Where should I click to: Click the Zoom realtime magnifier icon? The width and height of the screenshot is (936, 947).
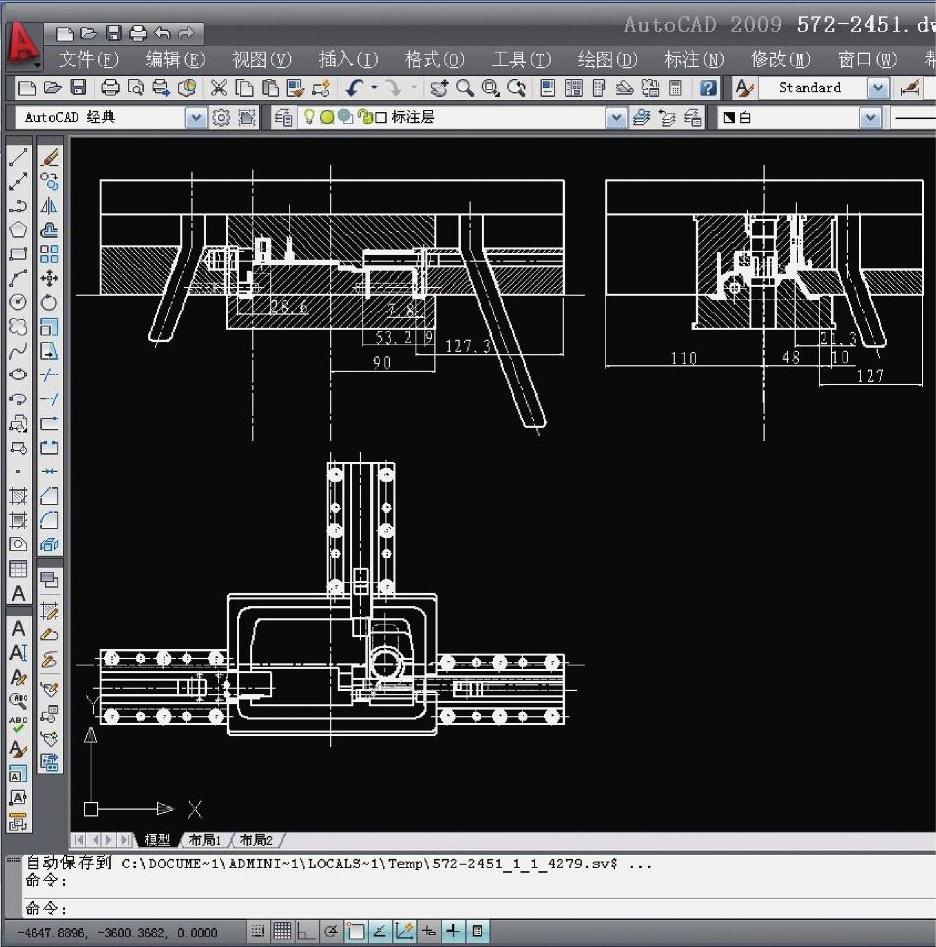tap(465, 88)
